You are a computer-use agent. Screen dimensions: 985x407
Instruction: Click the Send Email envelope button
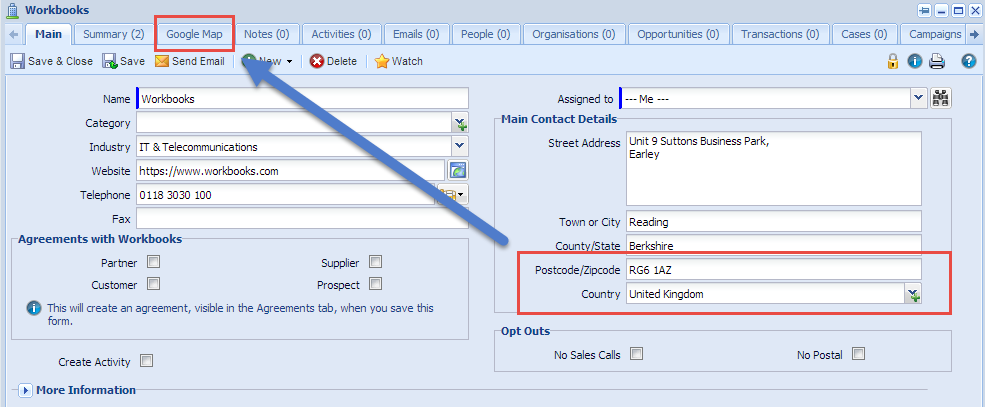pyautogui.click(x=190, y=62)
